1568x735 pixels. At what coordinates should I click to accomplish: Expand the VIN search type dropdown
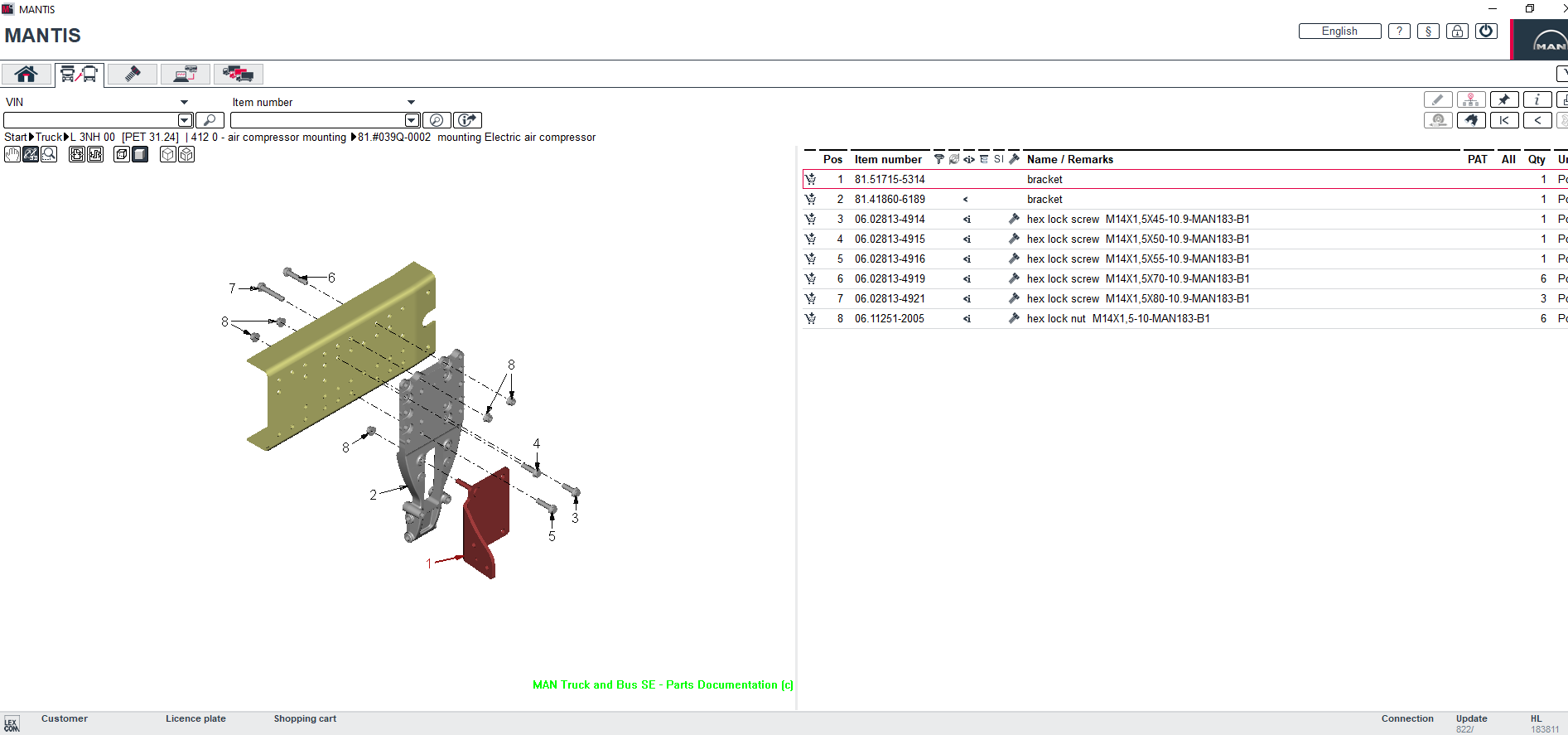(x=184, y=103)
